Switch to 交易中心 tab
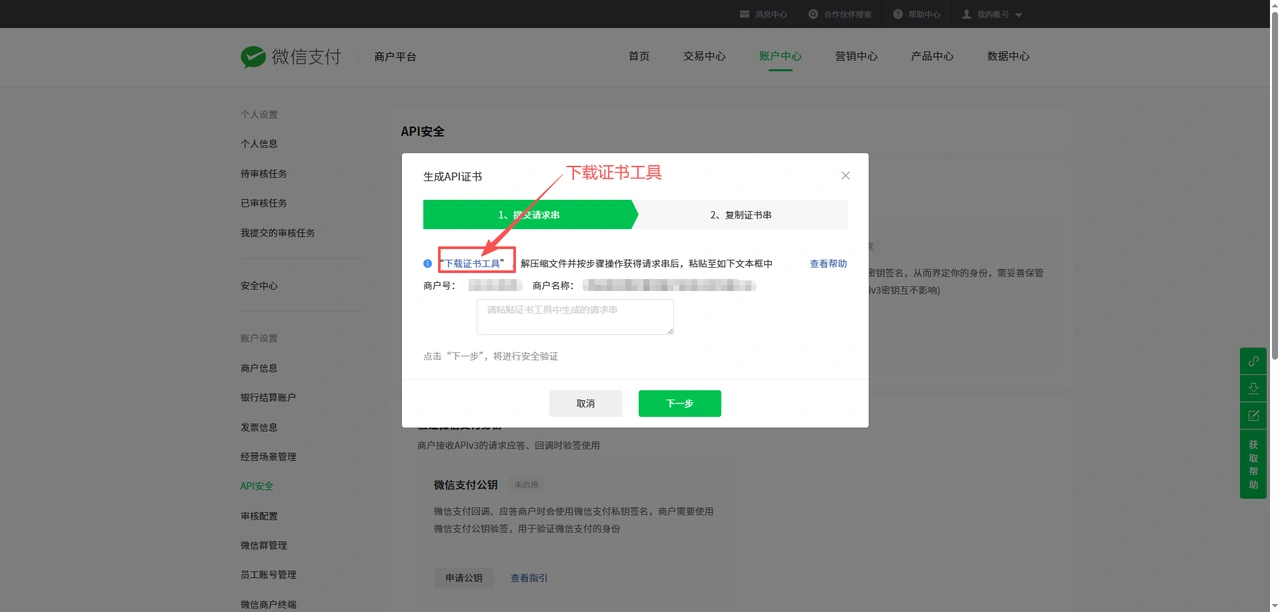1280x612 pixels. (x=704, y=56)
